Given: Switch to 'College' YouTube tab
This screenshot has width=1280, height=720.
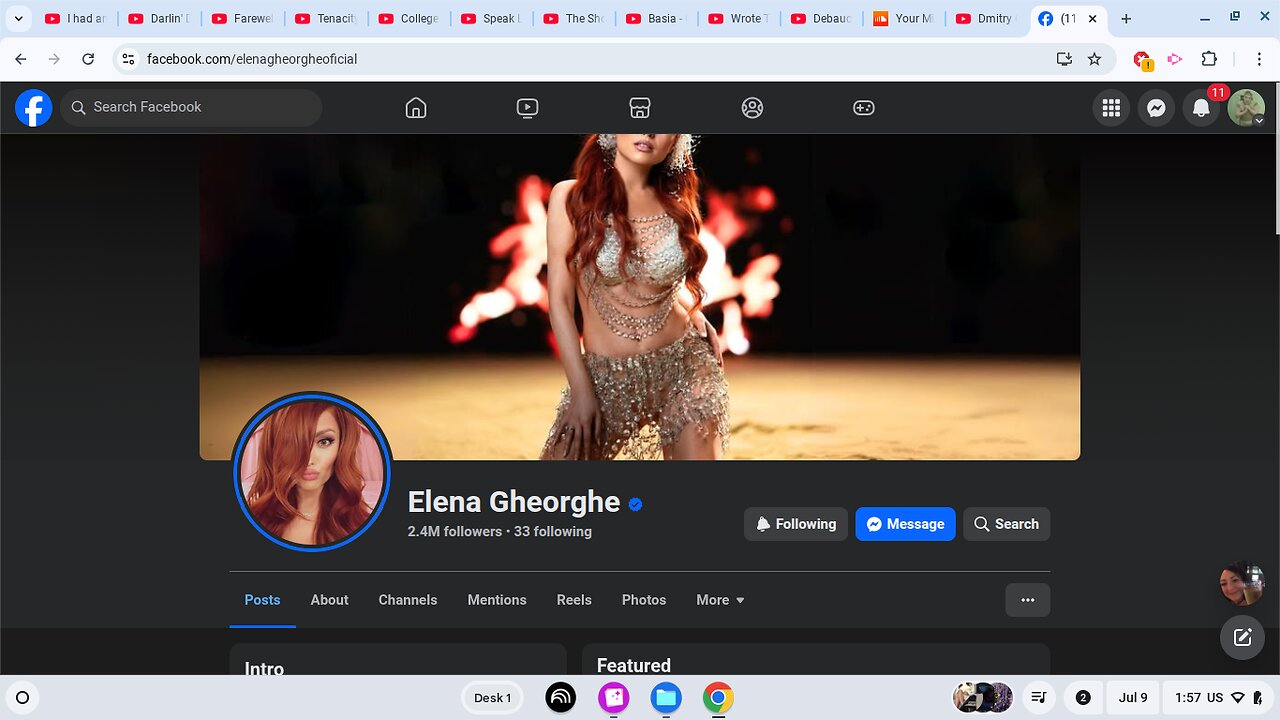Looking at the screenshot, I should [x=409, y=18].
